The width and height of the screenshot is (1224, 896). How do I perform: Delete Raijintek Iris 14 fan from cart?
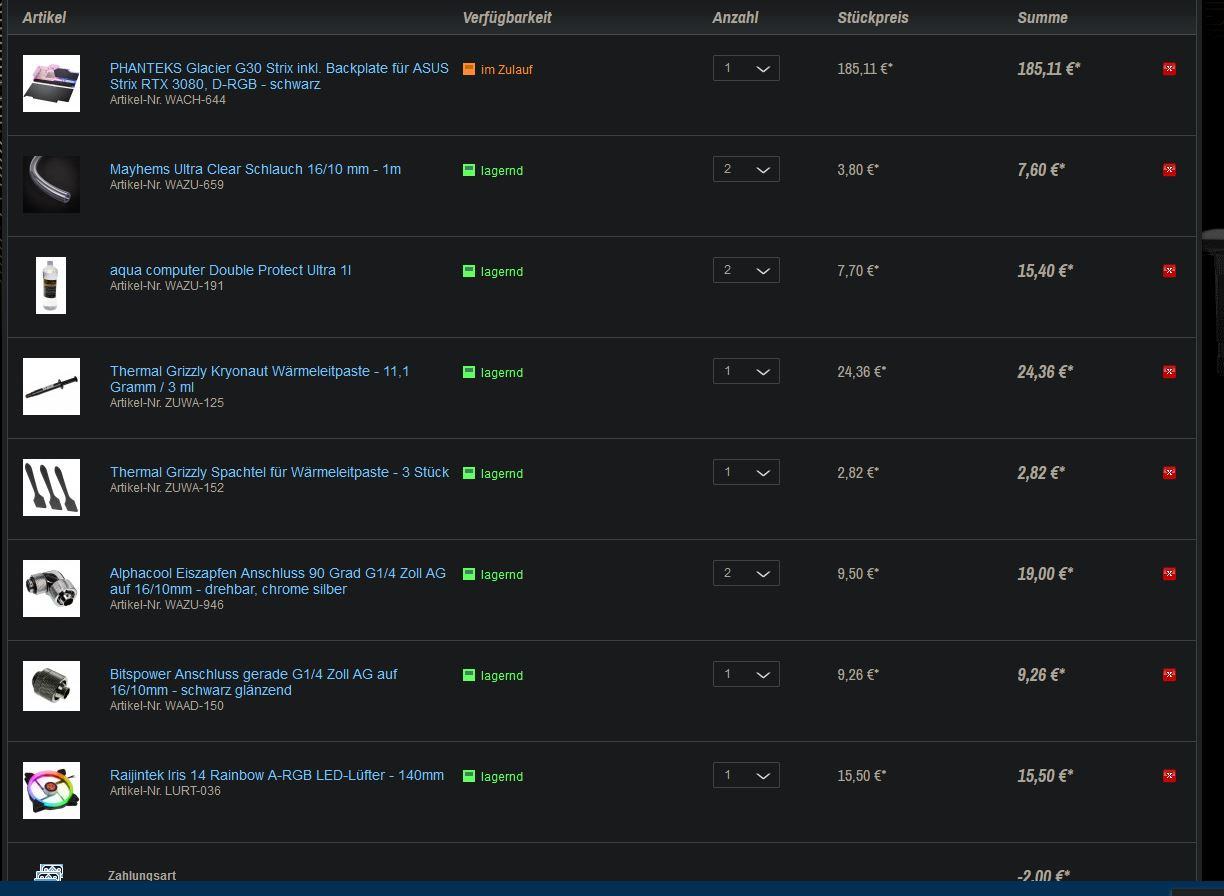tap(1169, 776)
